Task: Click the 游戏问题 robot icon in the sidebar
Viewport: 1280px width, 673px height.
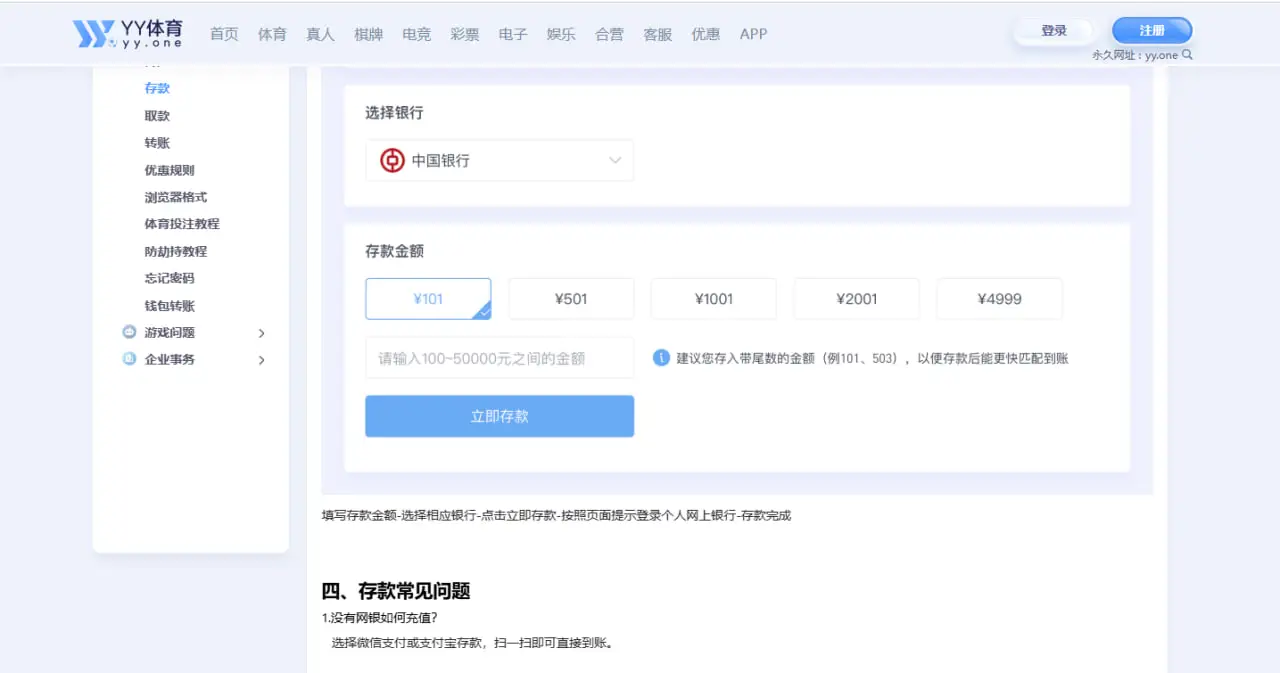Action: tap(129, 331)
